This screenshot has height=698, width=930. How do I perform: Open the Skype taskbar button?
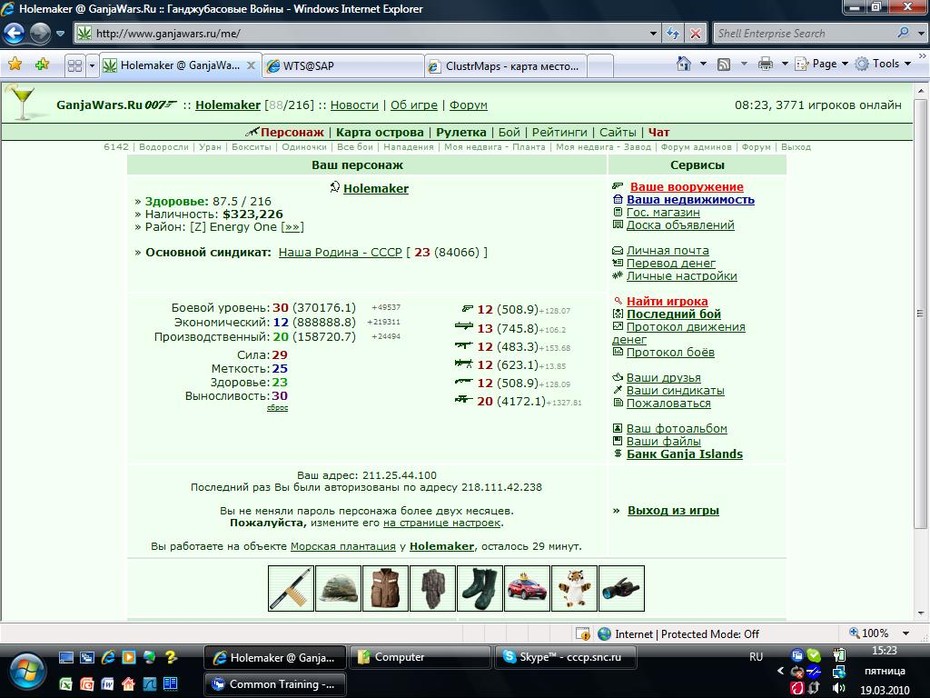[x=566, y=657]
